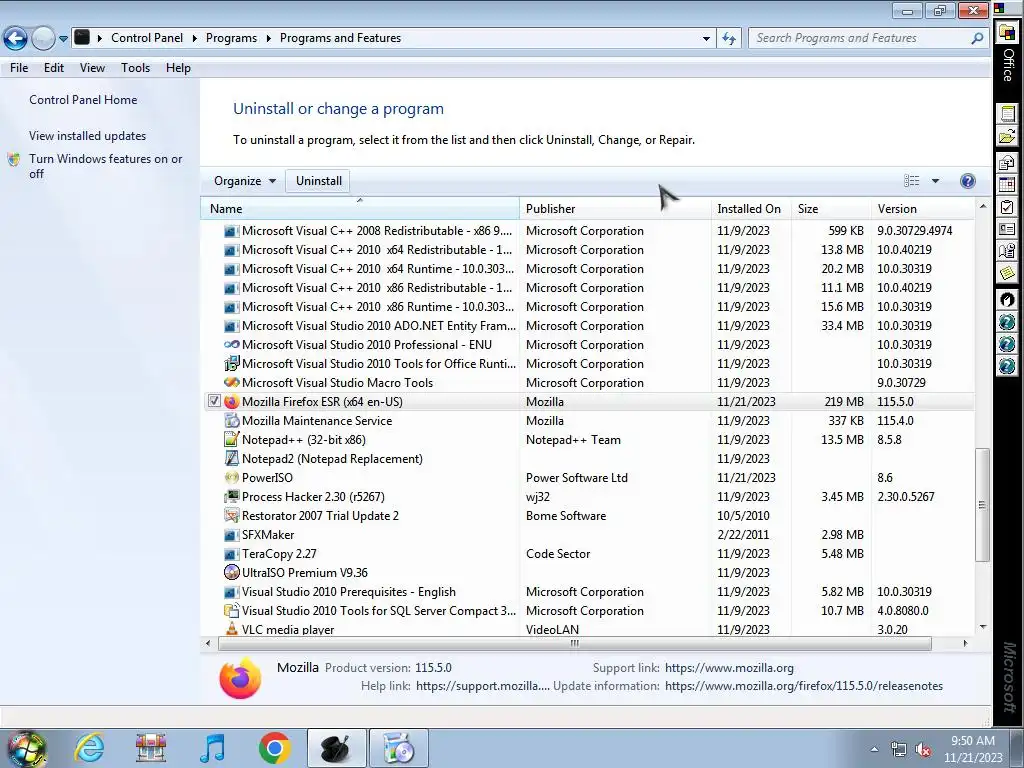
Task: Click the Control Panel breadcrumb
Action: click(x=147, y=38)
